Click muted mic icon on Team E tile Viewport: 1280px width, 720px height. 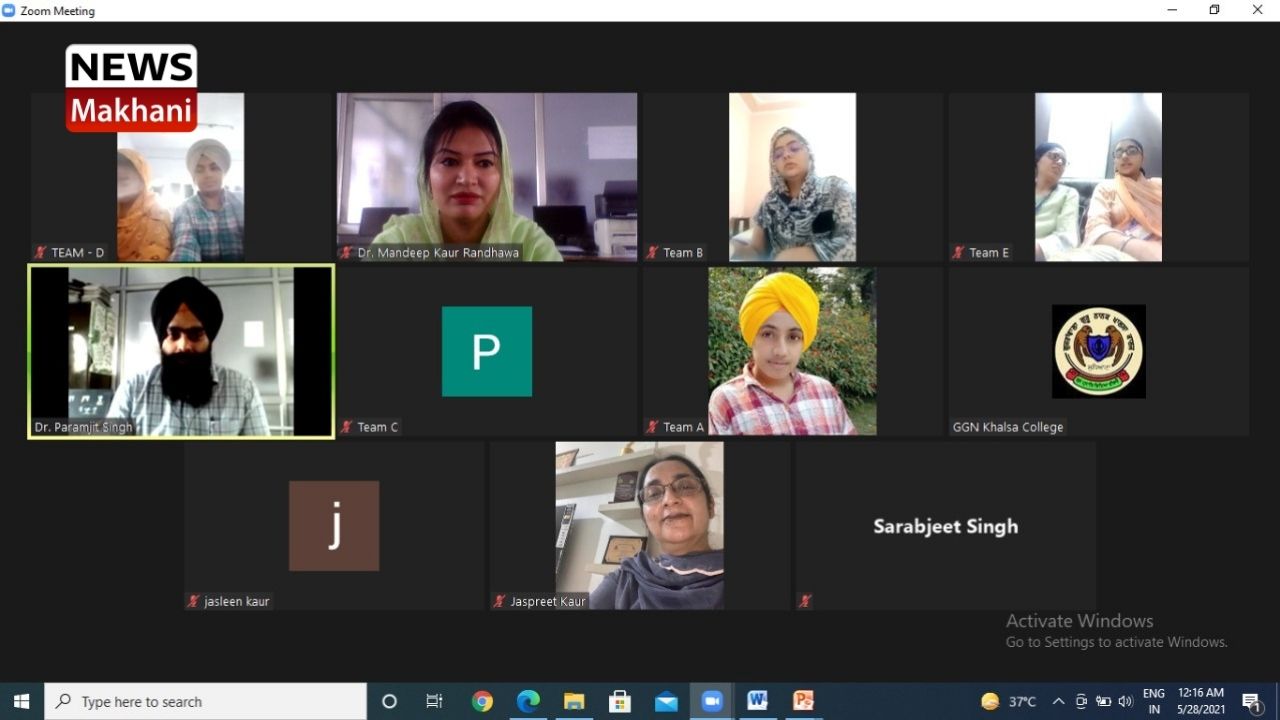coord(958,253)
